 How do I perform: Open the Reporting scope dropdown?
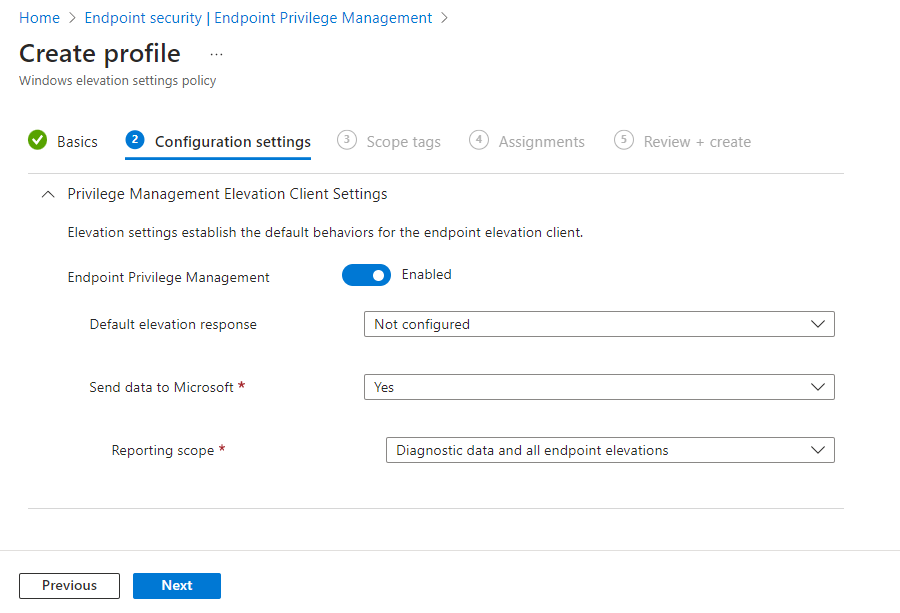tap(609, 450)
